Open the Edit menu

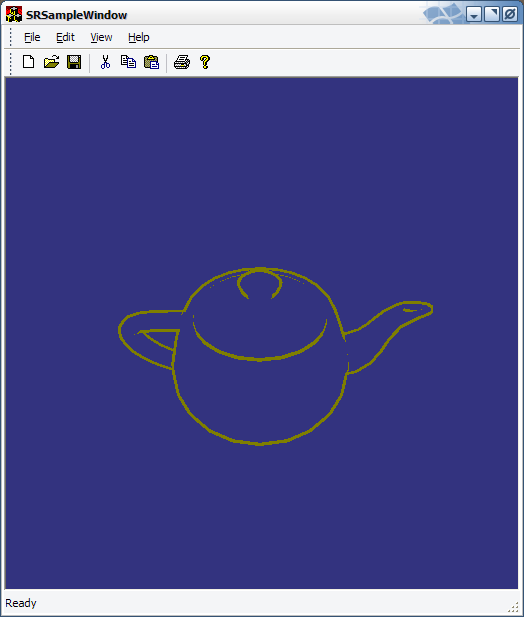pyautogui.click(x=65, y=37)
